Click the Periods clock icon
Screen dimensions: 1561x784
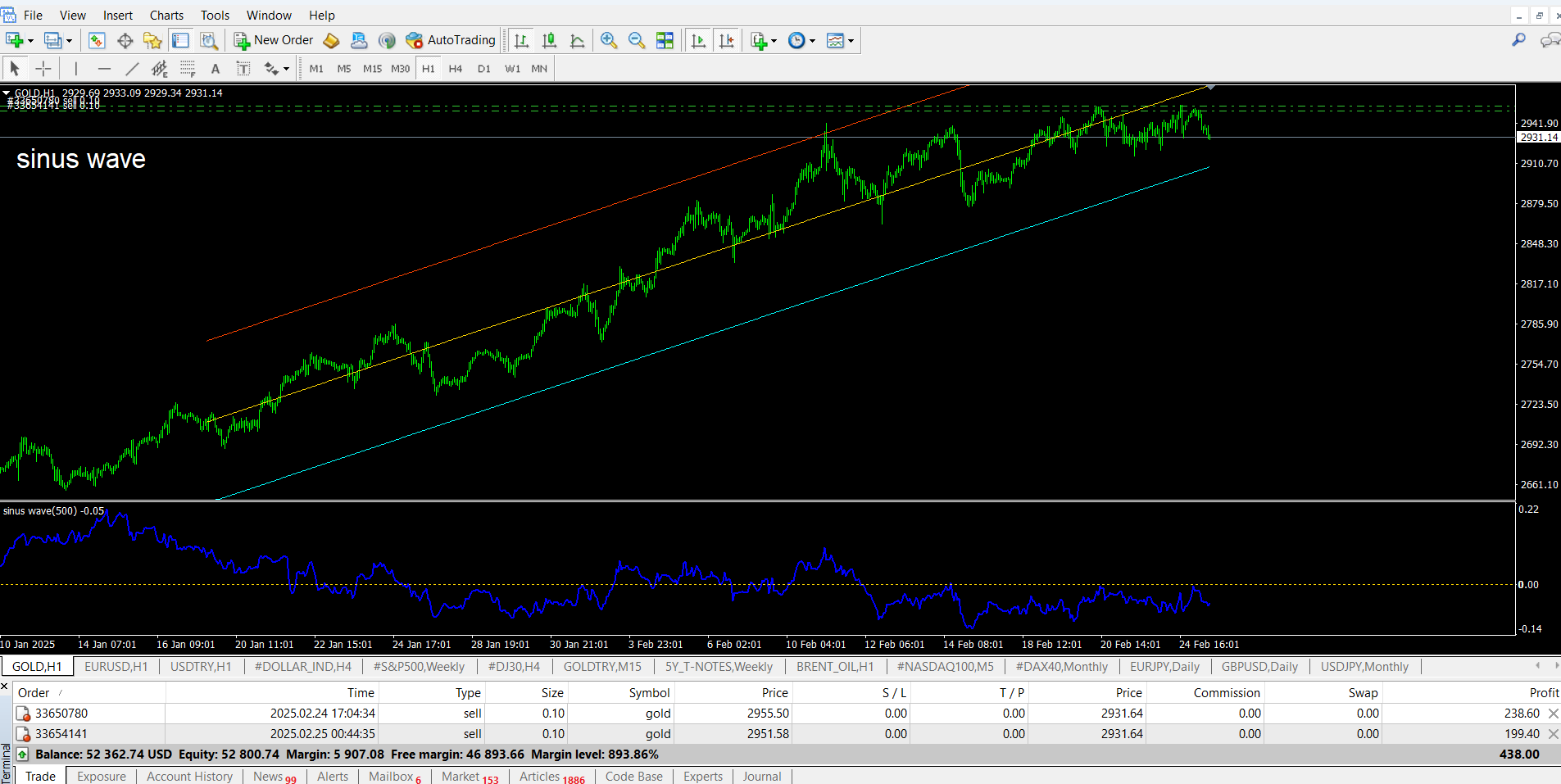click(796, 40)
